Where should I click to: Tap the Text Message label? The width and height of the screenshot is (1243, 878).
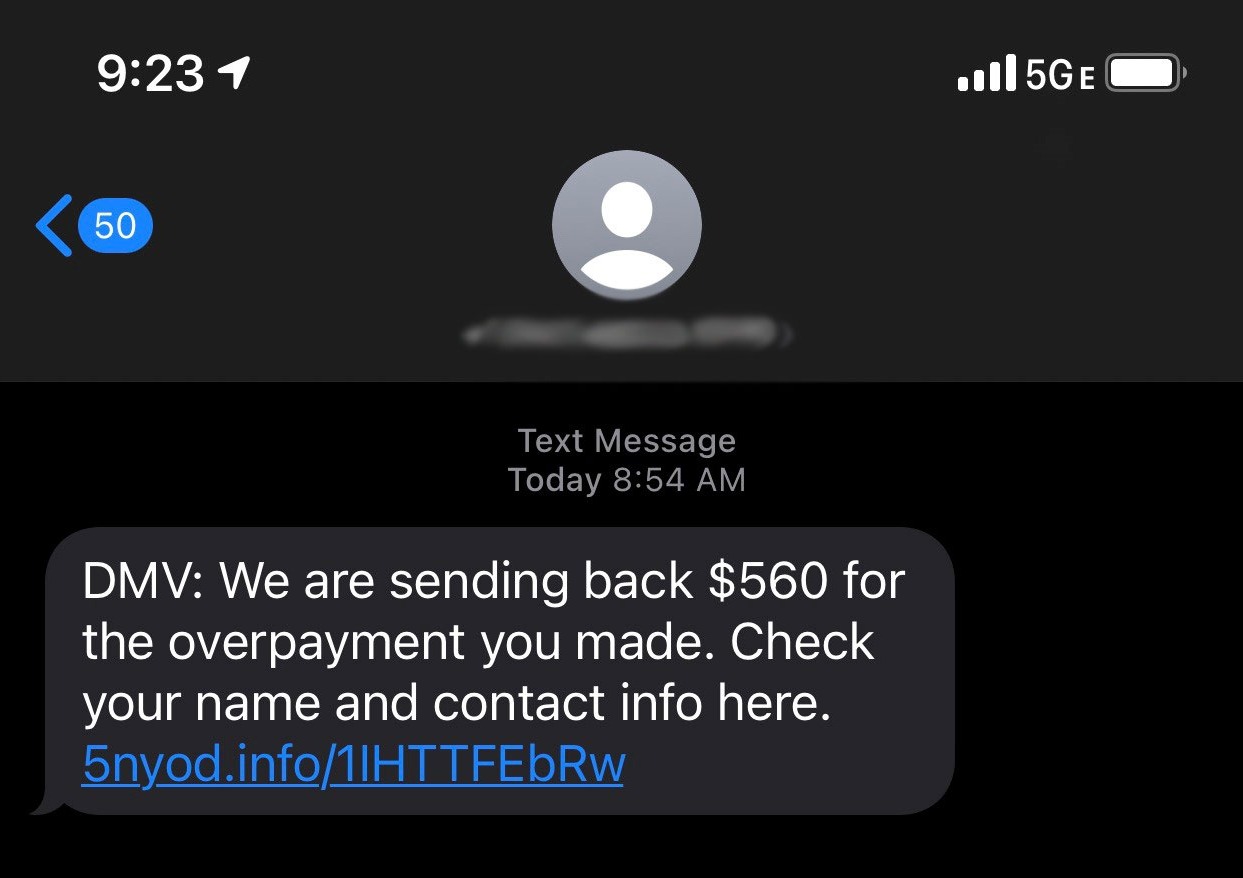pyautogui.click(x=627, y=441)
